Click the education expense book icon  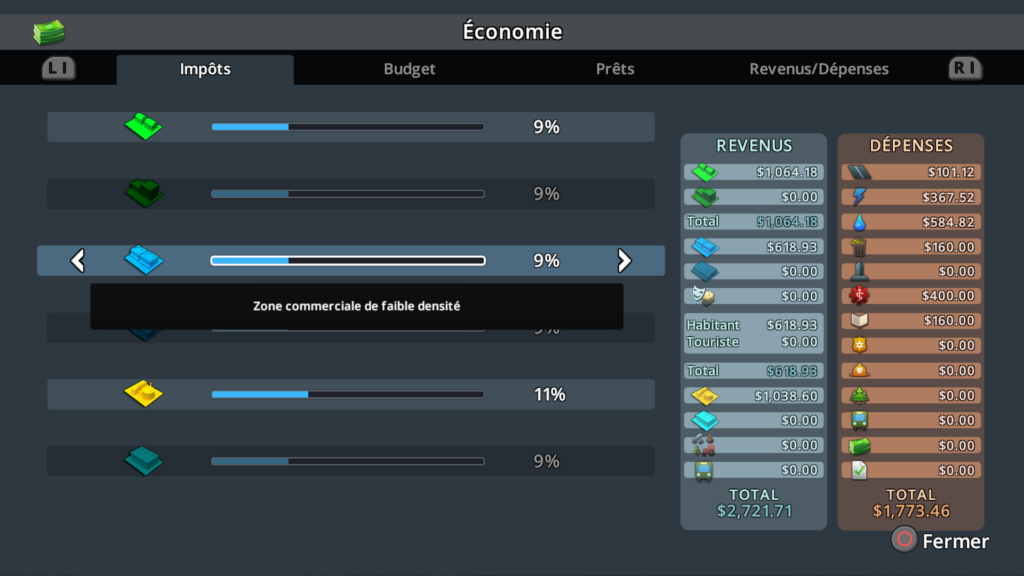coord(859,321)
